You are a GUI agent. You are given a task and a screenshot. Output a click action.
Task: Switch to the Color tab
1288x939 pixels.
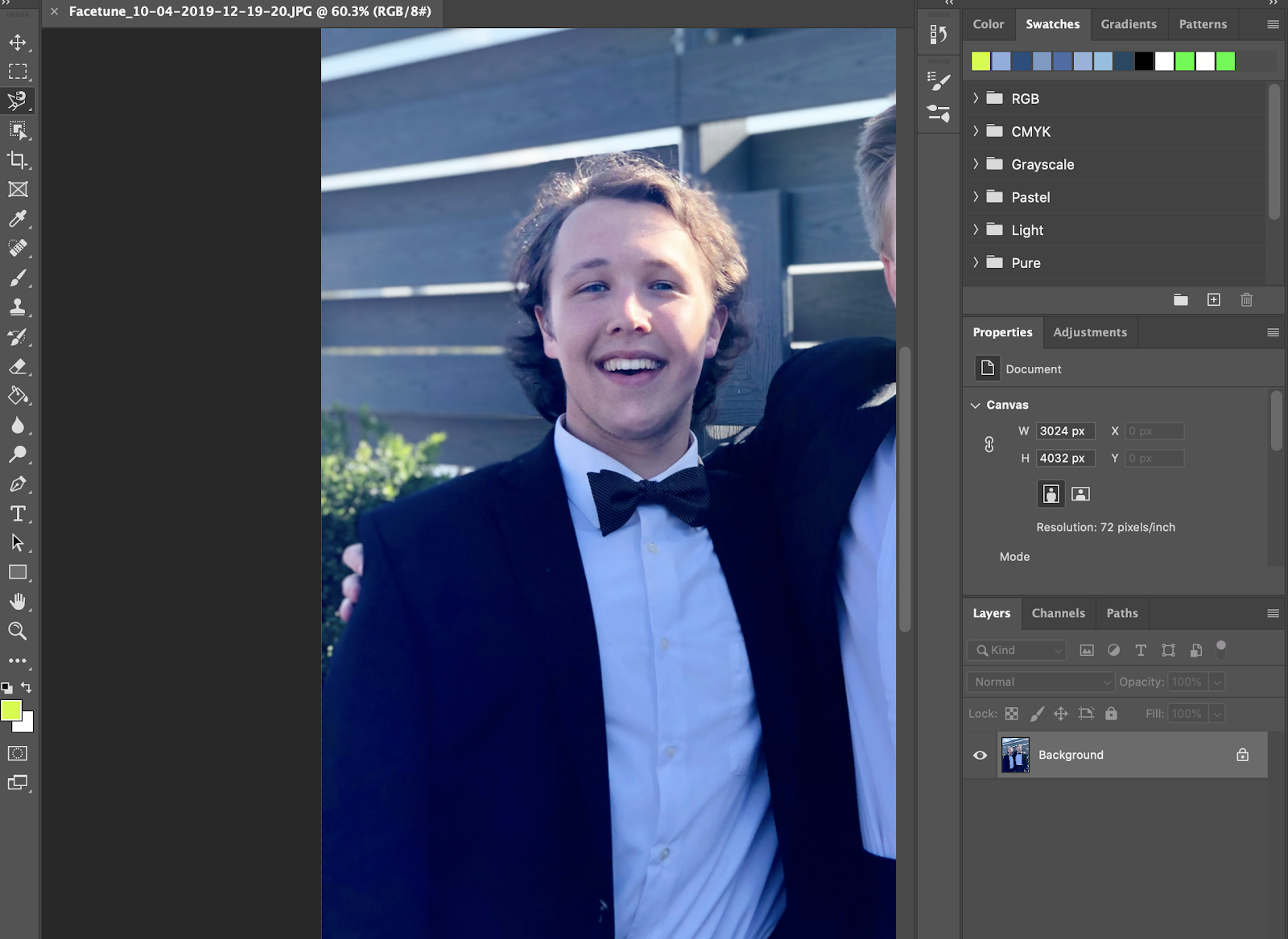(989, 24)
